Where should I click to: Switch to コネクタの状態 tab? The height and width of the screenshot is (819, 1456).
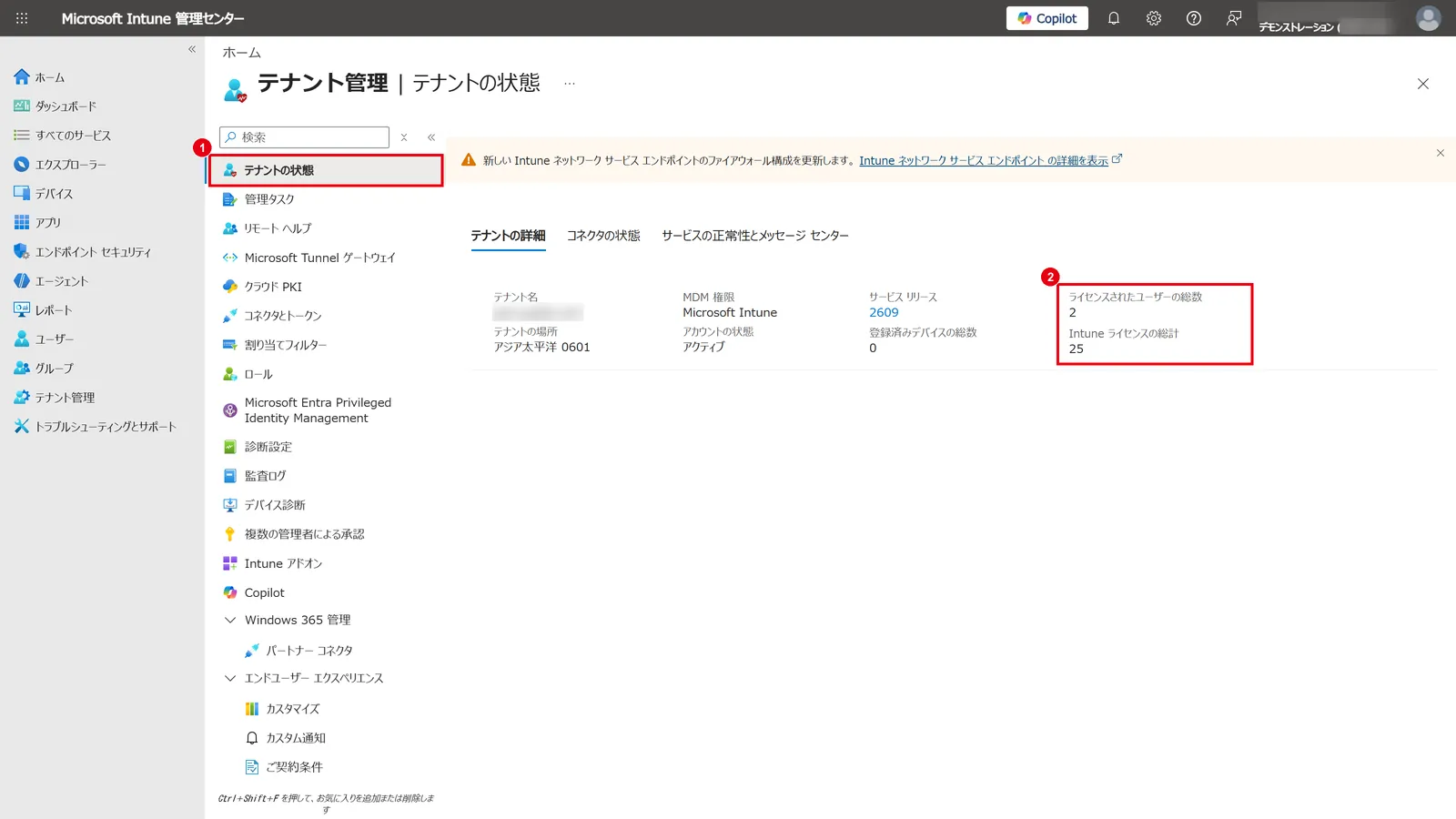tap(603, 236)
